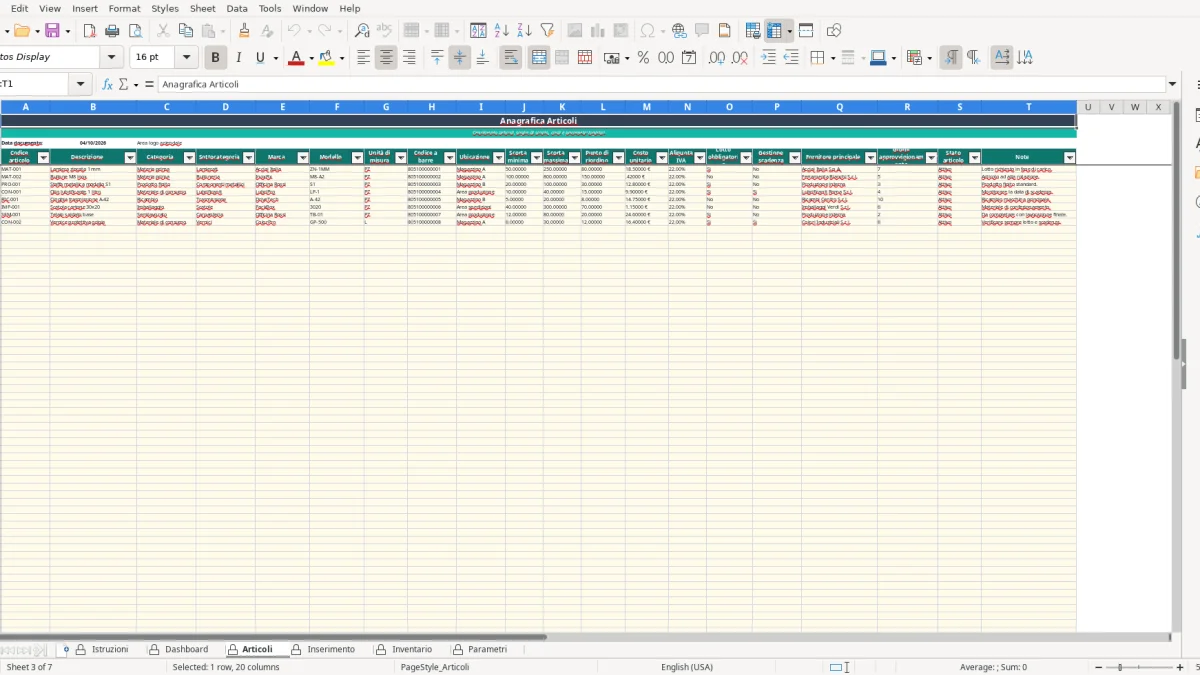This screenshot has height=675, width=1200.
Task: Open the Tools menu
Action: click(x=270, y=8)
